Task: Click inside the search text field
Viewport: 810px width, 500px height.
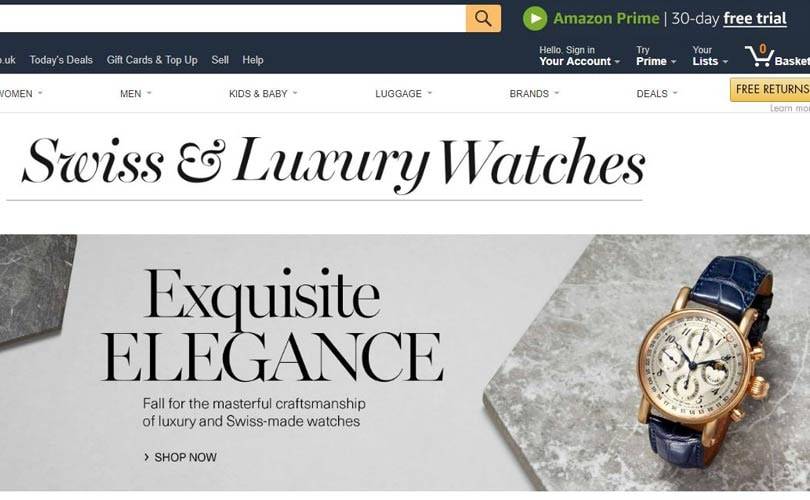Action: (x=232, y=19)
